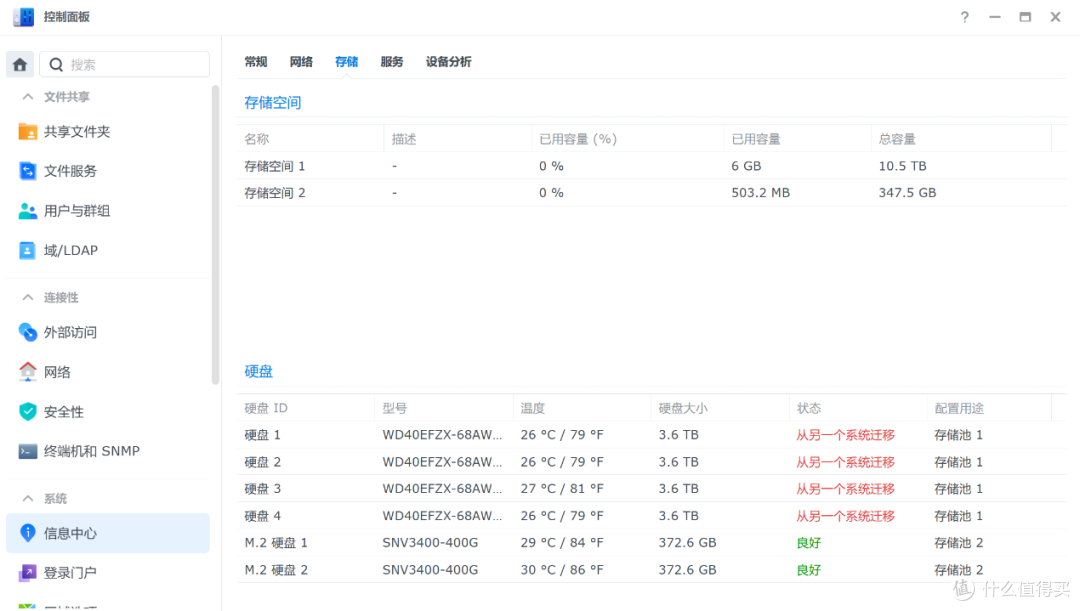Open Shared Folder (共享文件夹) icon

click(x=28, y=132)
